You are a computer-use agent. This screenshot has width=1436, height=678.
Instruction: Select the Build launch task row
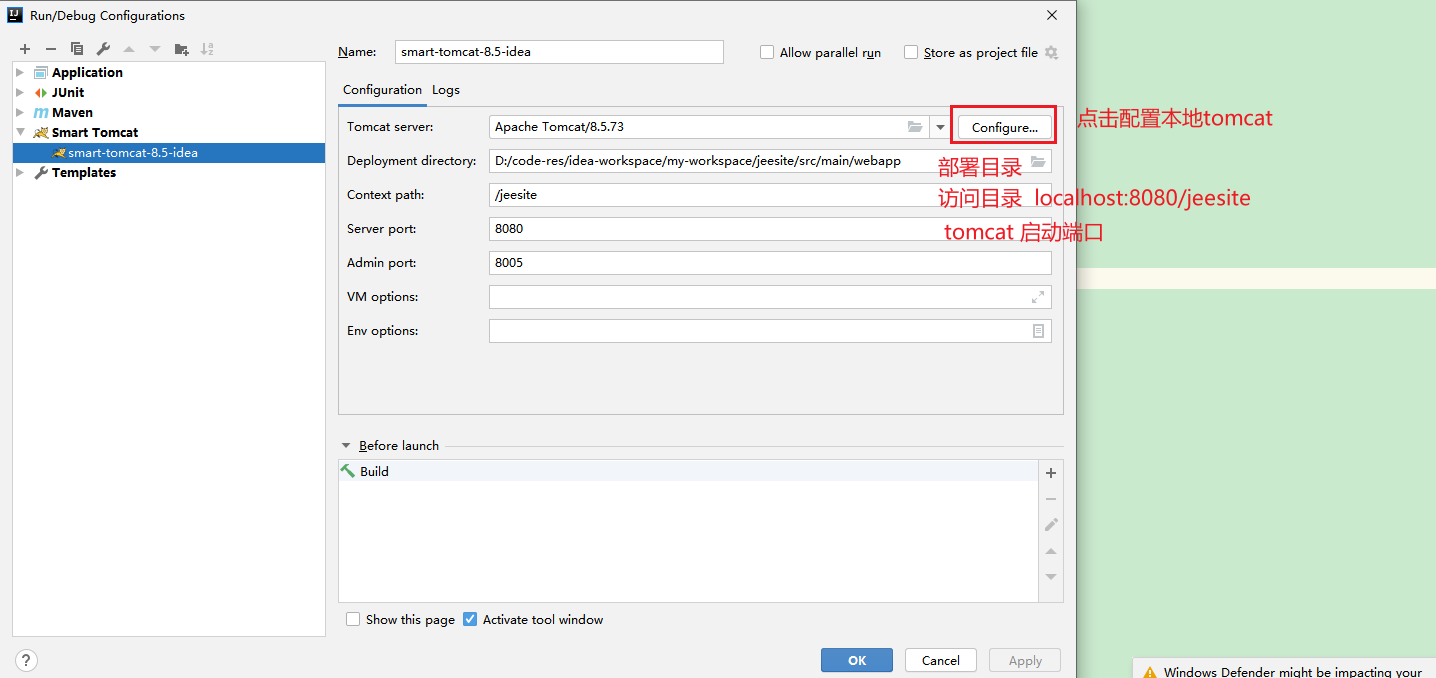[x=689, y=471]
